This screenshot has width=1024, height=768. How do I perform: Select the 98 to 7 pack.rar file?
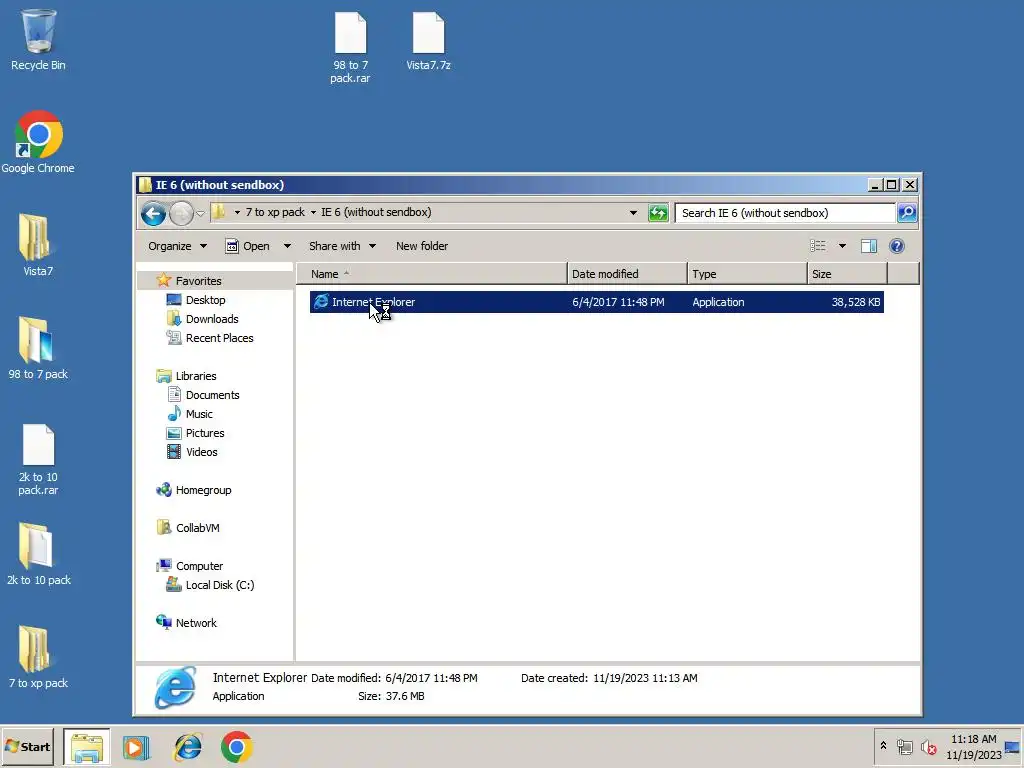point(350,48)
